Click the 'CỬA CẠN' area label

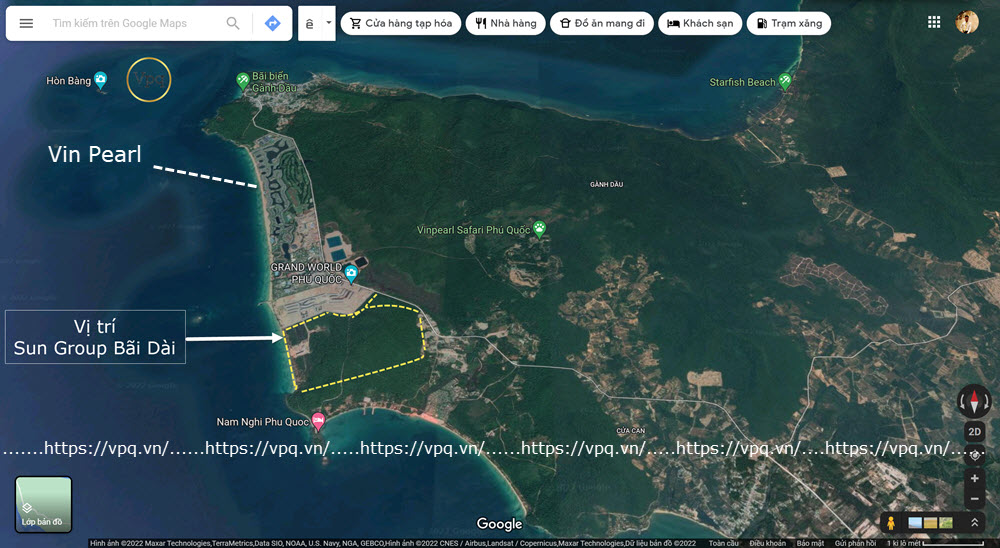pos(631,431)
